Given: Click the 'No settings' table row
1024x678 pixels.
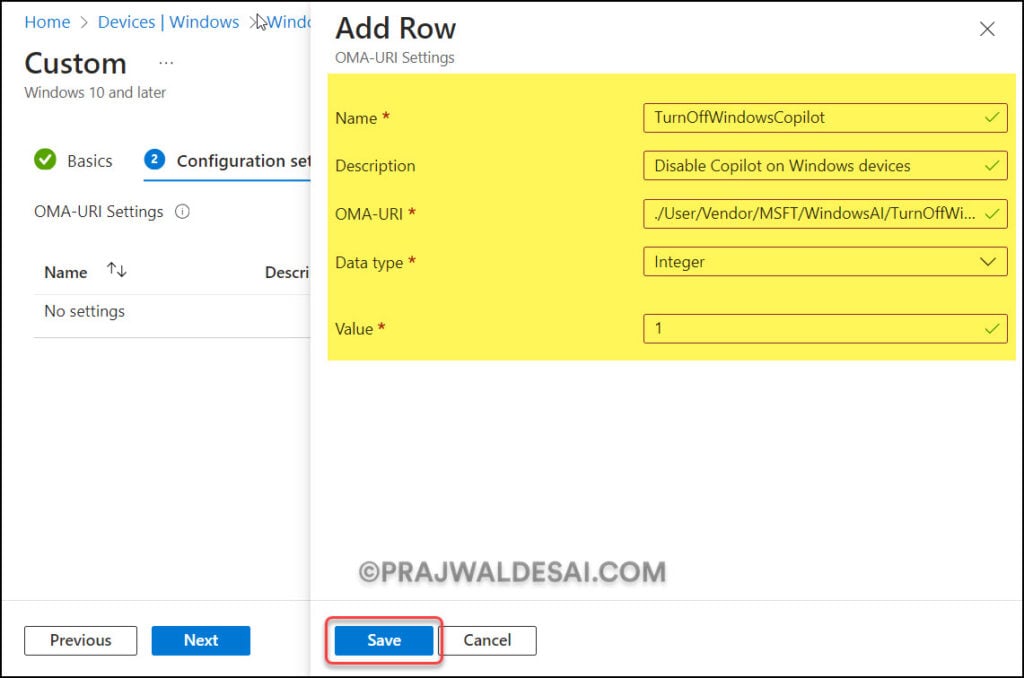Looking at the screenshot, I should point(172,312).
